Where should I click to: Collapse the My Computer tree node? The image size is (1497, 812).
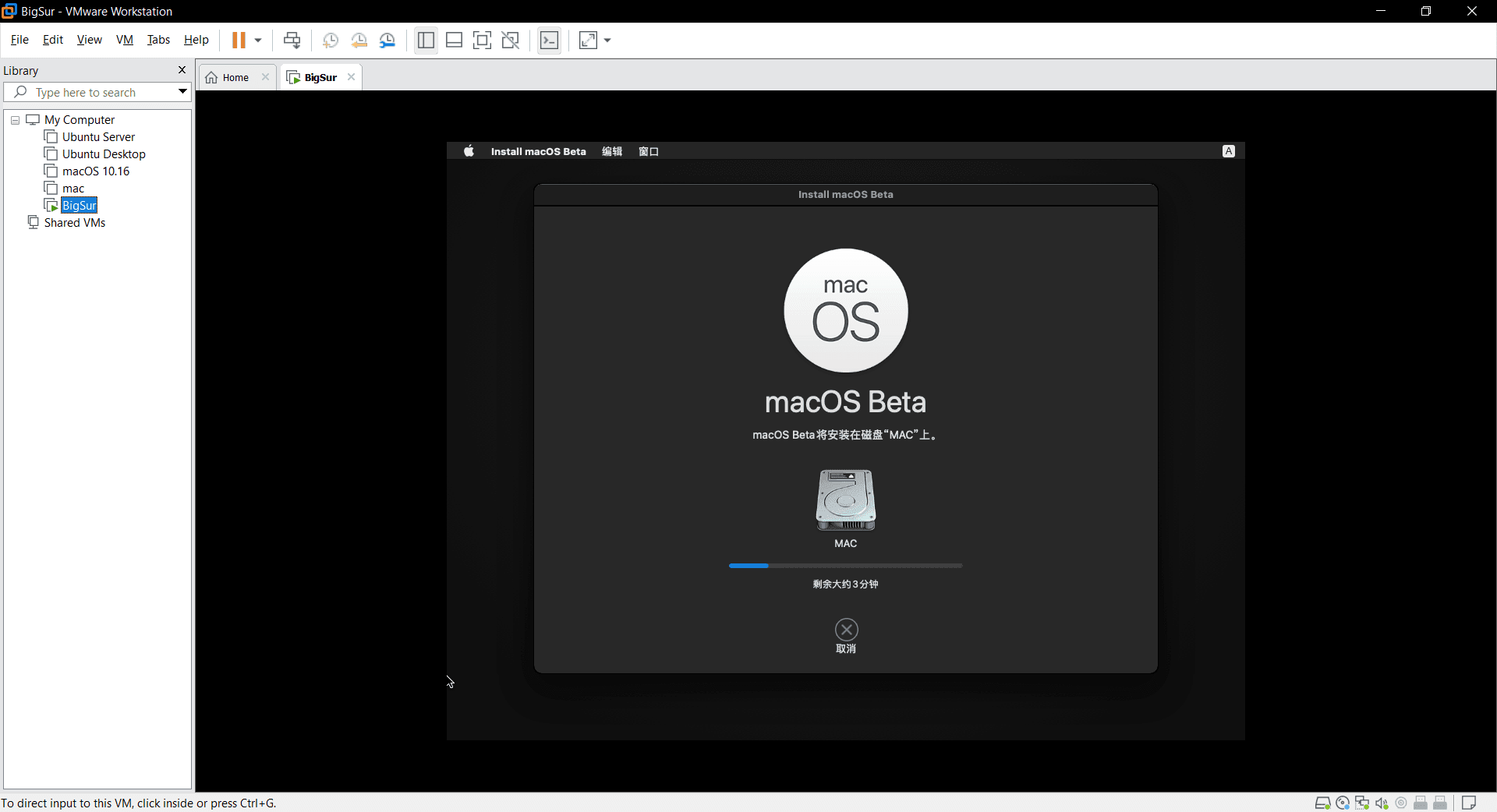[x=15, y=120]
